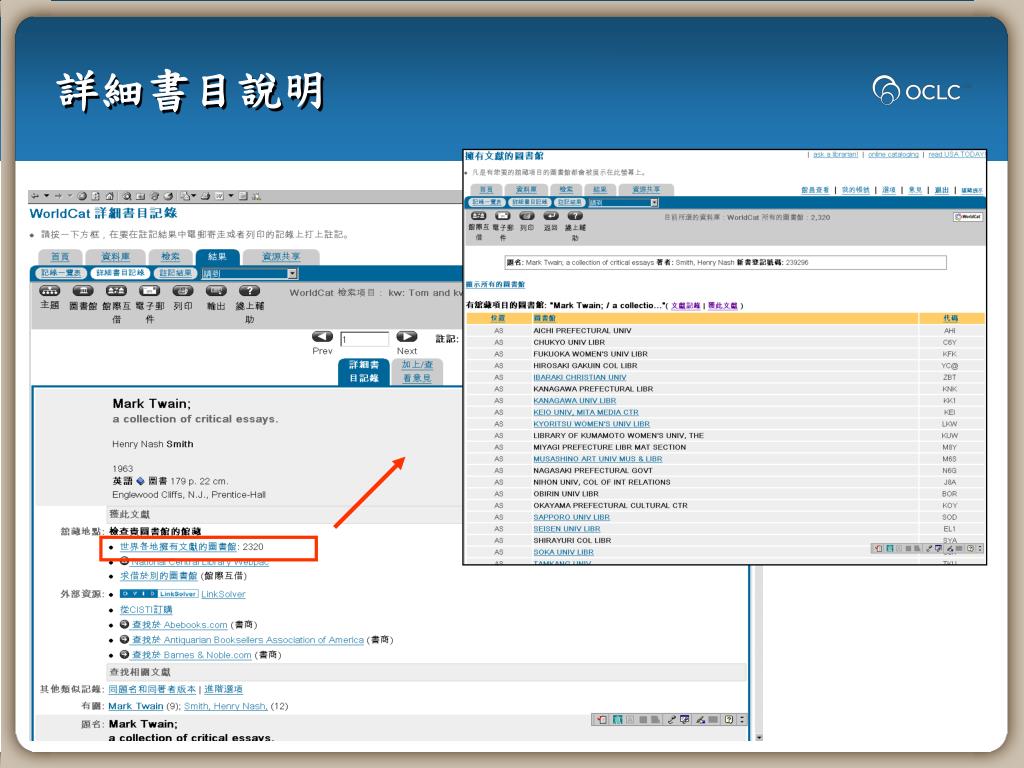Click globe icon beside Barnes & Noble.com link
The width and height of the screenshot is (1024, 768).
tap(125, 654)
